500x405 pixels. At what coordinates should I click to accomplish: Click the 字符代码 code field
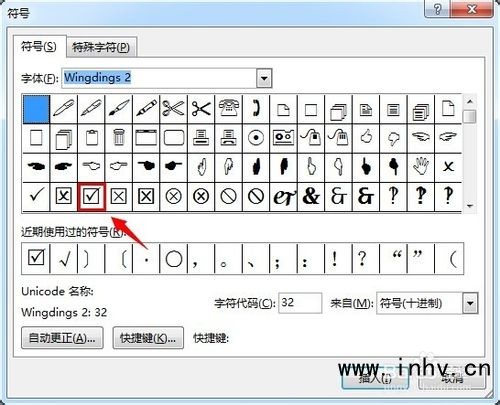coord(300,303)
